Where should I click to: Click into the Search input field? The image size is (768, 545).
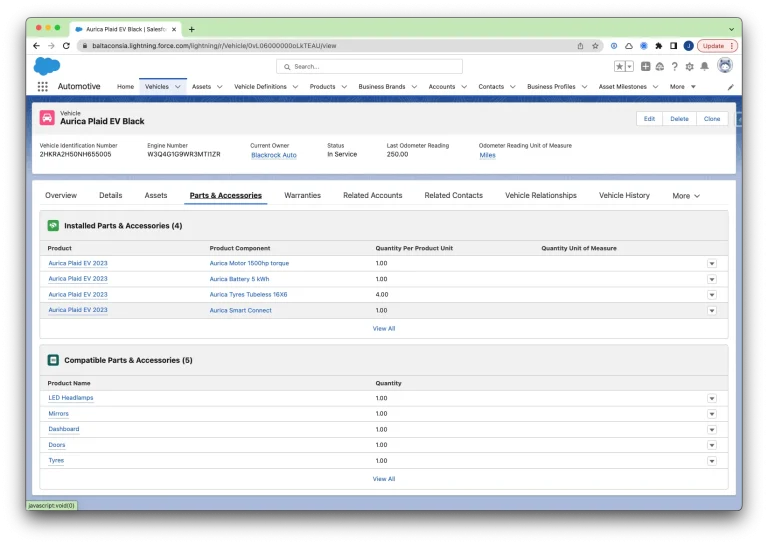[370, 66]
